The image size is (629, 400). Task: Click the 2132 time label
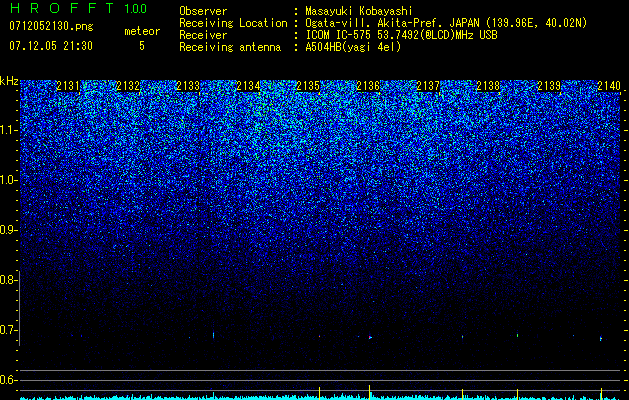(x=128, y=85)
